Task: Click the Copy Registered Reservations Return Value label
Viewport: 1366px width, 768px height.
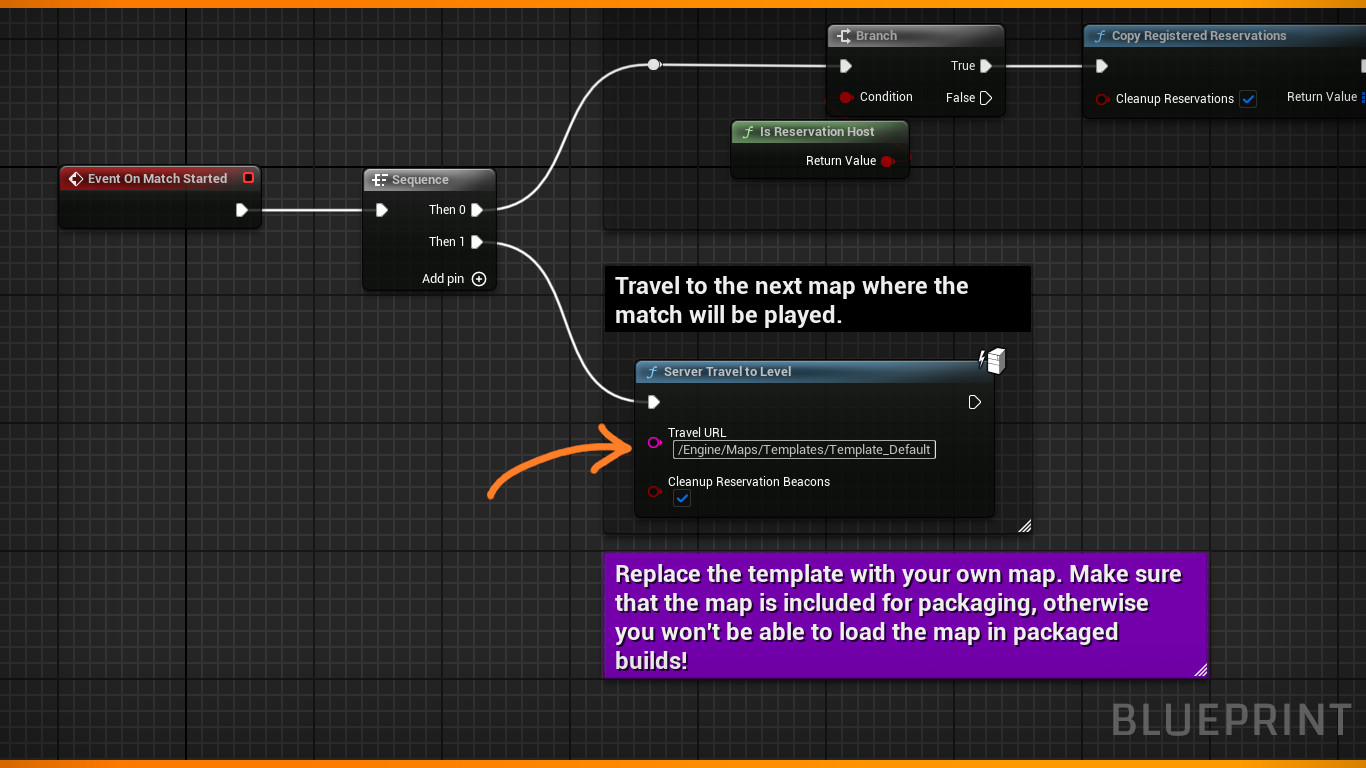Action: point(1321,97)
